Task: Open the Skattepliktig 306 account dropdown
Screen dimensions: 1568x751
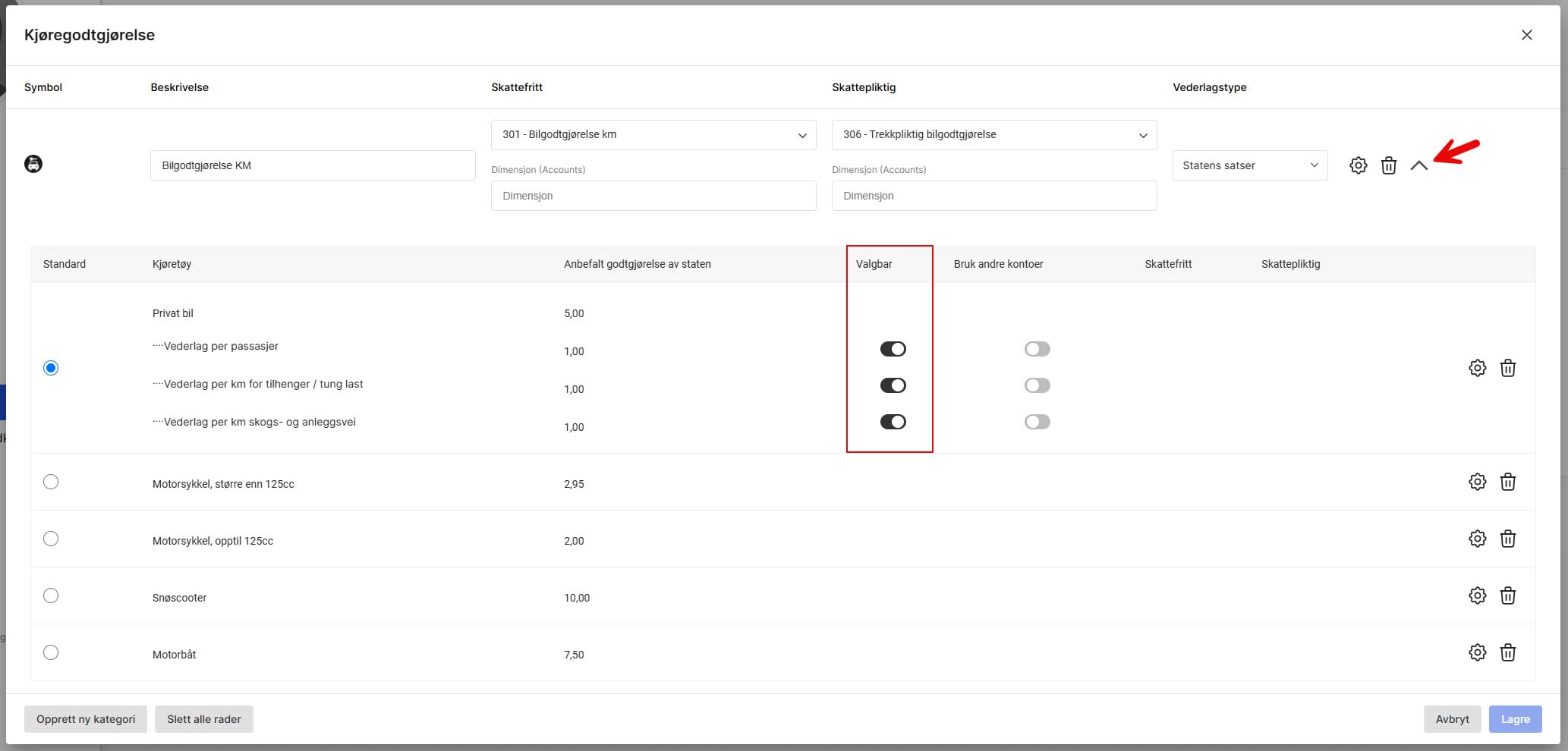Action: (993, 135)
